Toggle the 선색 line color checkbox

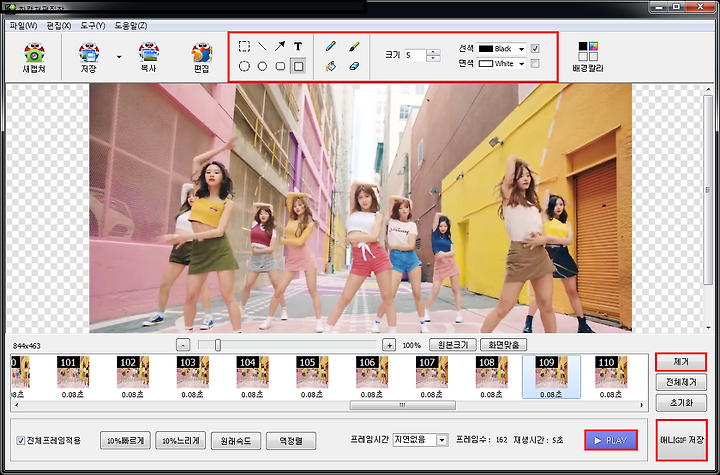tap(535, 49)
